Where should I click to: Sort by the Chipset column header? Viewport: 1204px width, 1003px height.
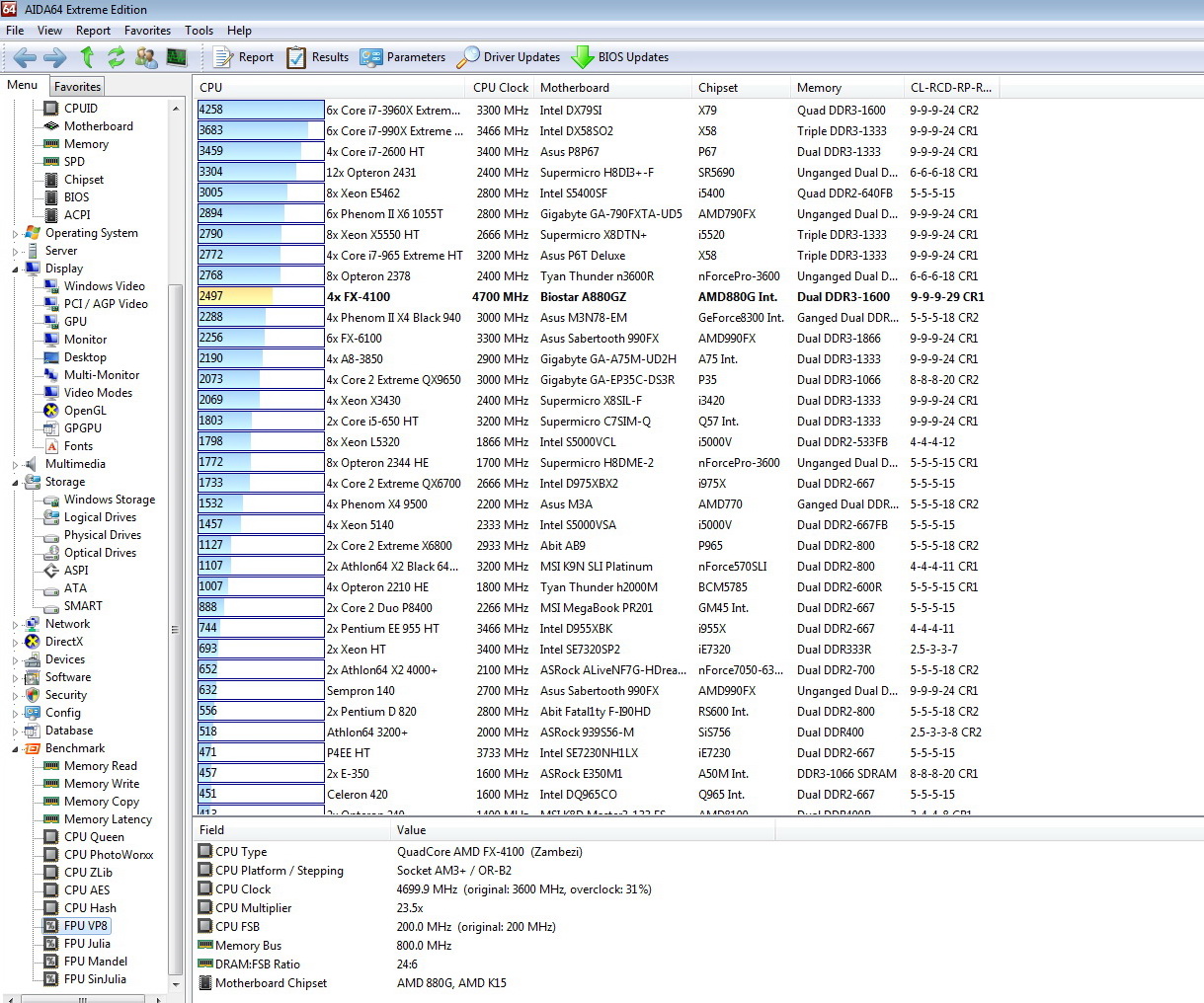[742, 88]
